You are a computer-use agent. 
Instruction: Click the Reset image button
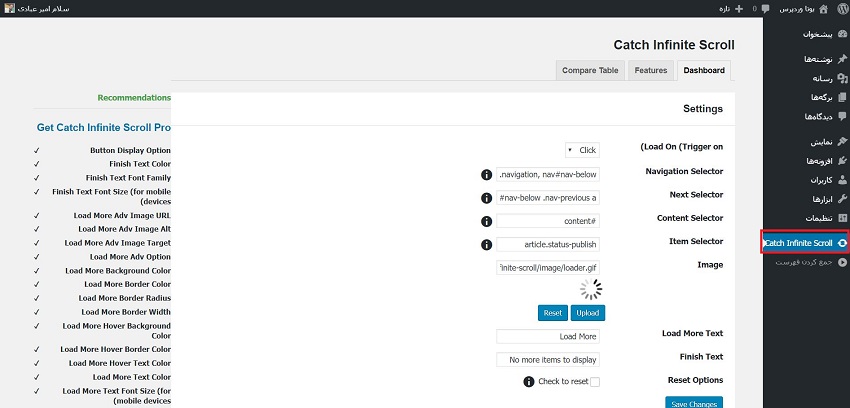point(553,313)
